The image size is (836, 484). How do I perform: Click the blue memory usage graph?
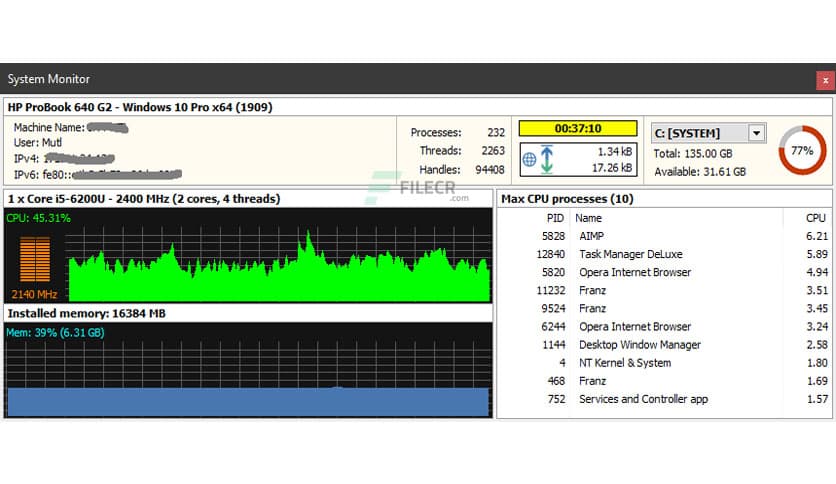[x=248, y=380]
